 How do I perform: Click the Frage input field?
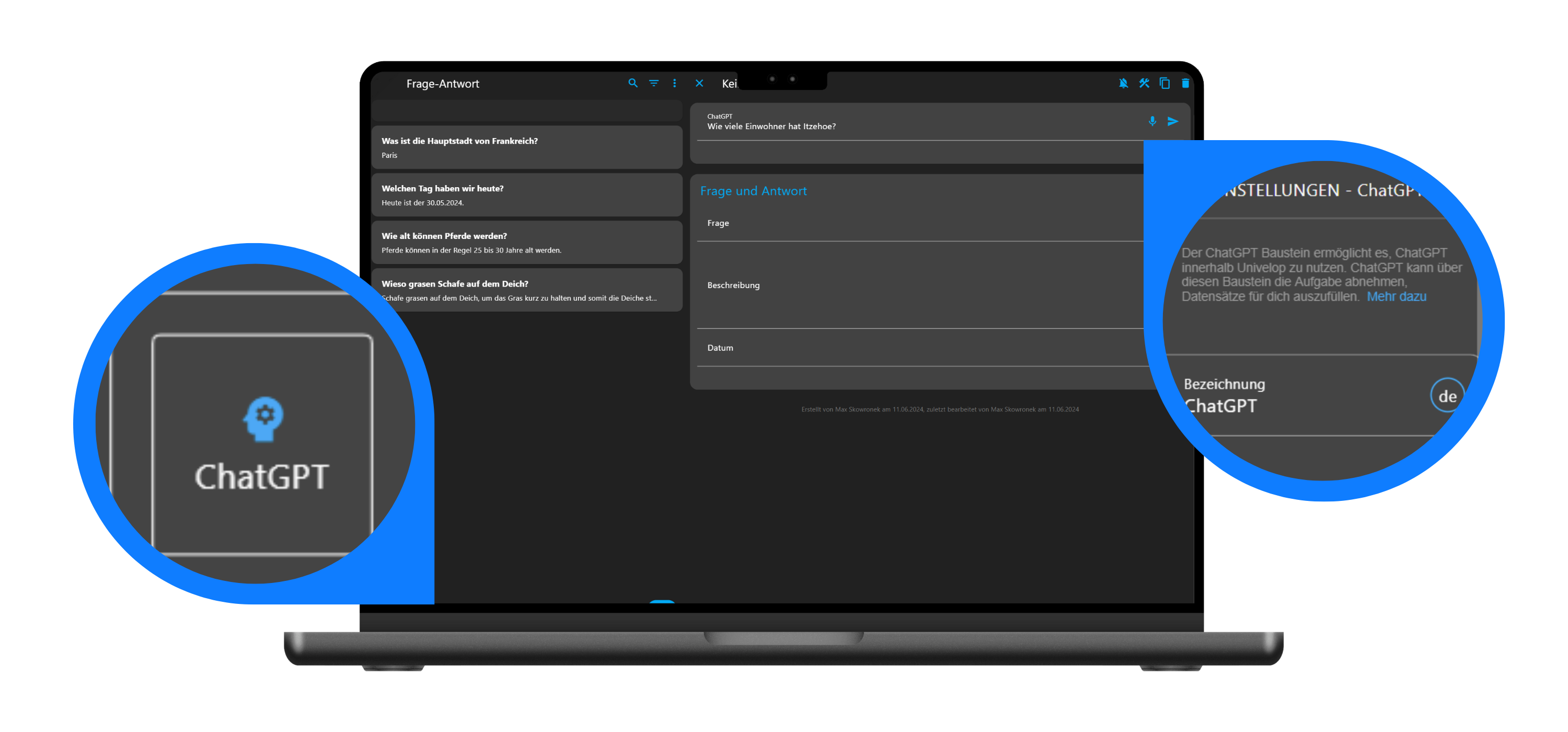pyautogui.click(x=920, y=223)
